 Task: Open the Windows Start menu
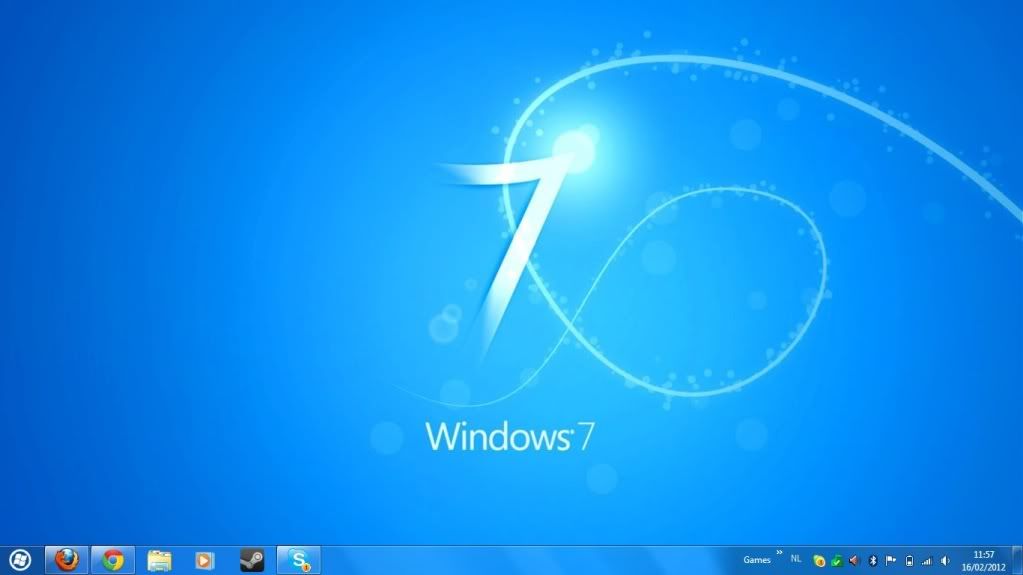20,560
